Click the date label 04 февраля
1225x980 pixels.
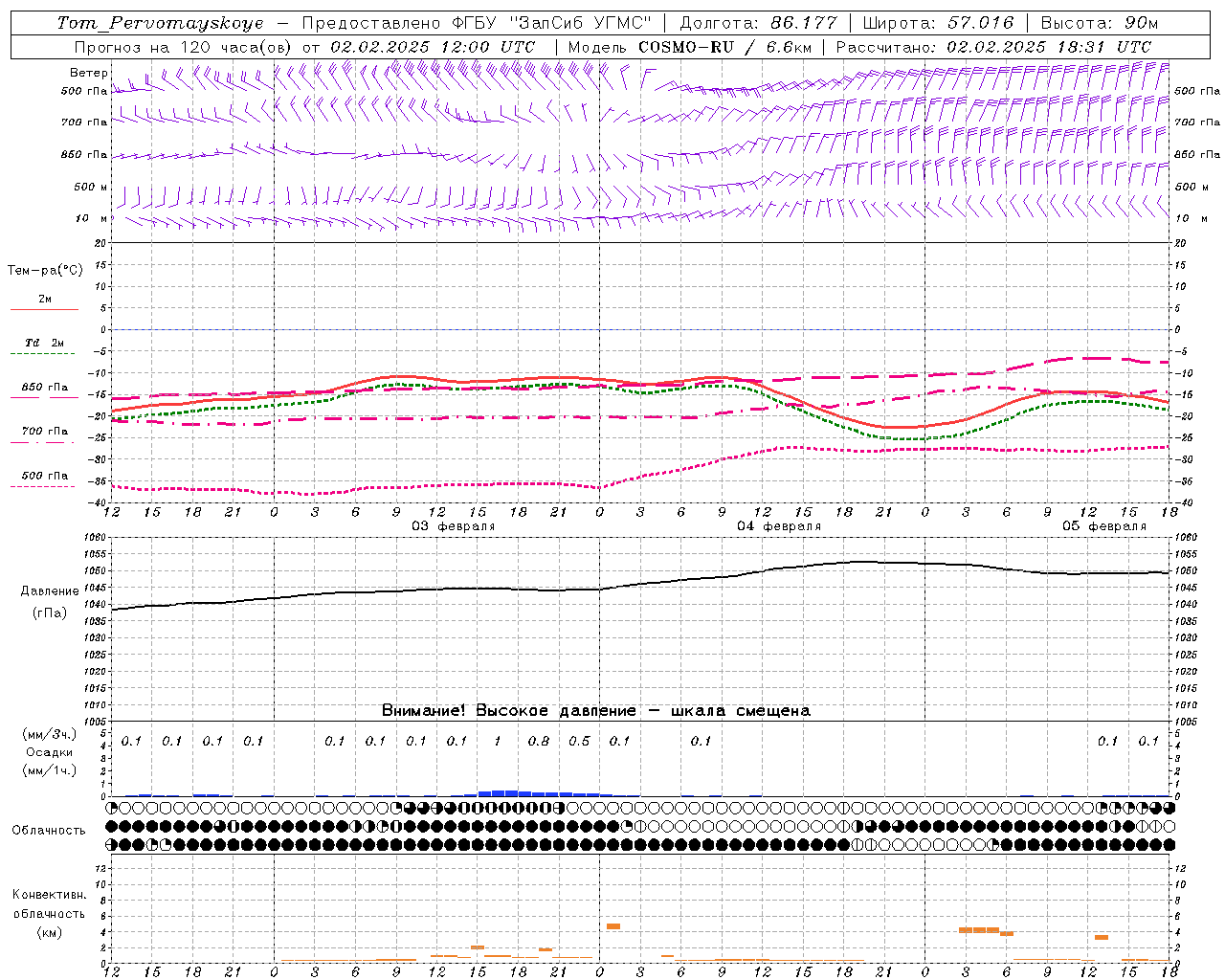779,526
